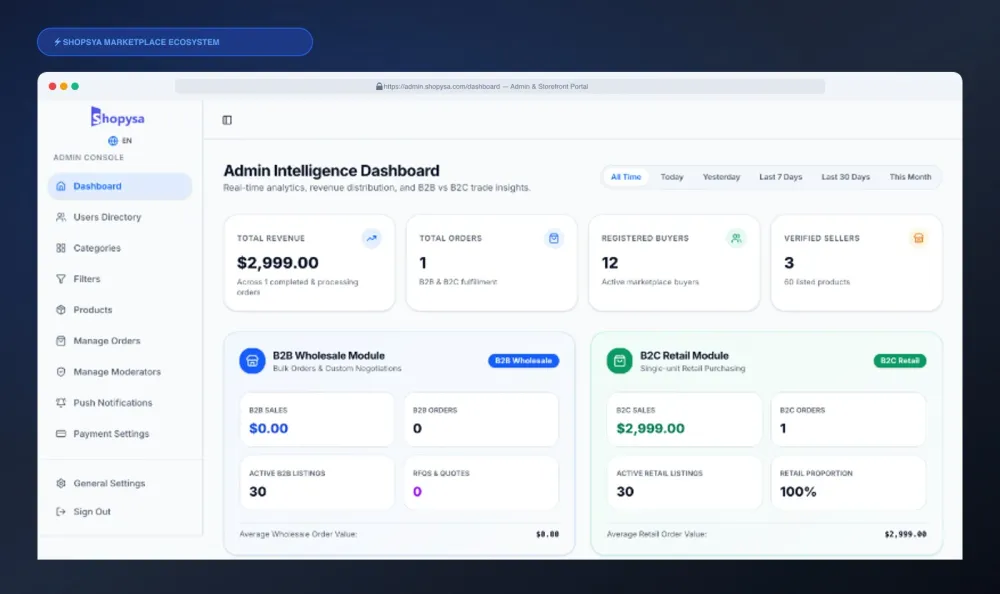This screenshot has height=594, width=1000.
Task: Click the Admin Intelligence Dashboard heading
Action: click(x=332, y=171)
